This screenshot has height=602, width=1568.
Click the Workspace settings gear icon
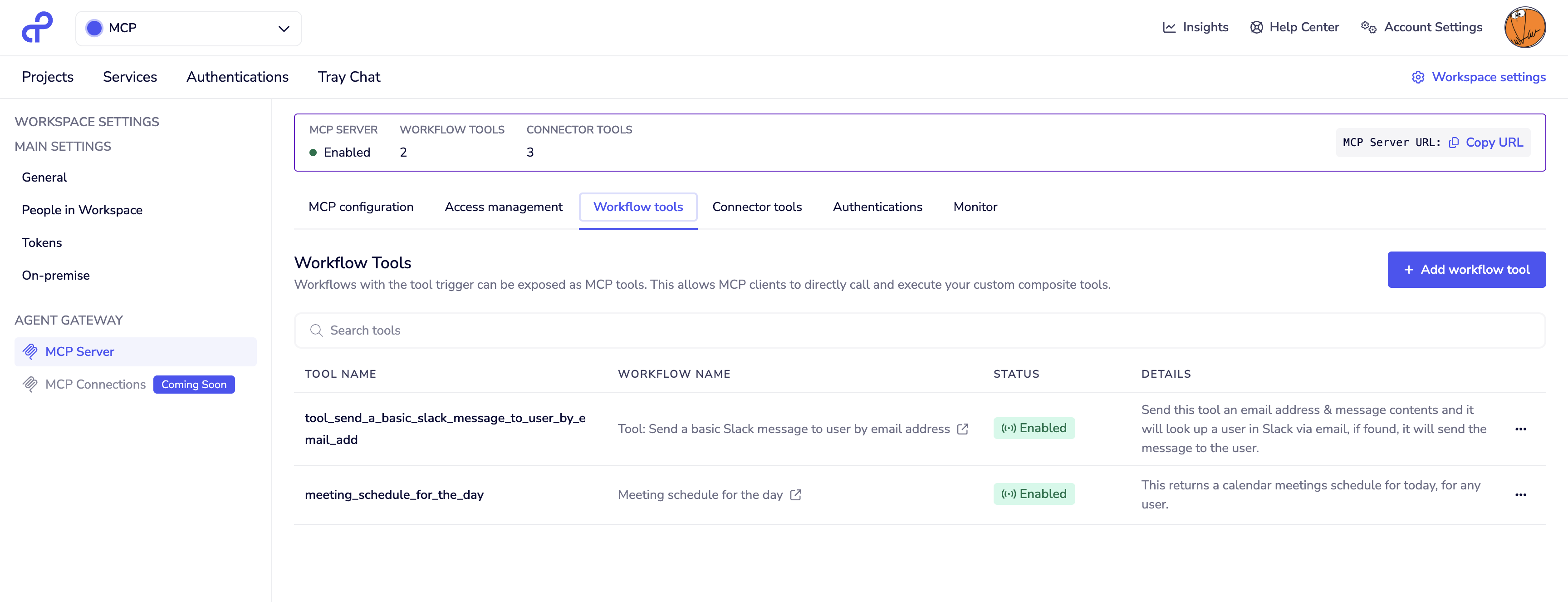[x=1418, y=77]
